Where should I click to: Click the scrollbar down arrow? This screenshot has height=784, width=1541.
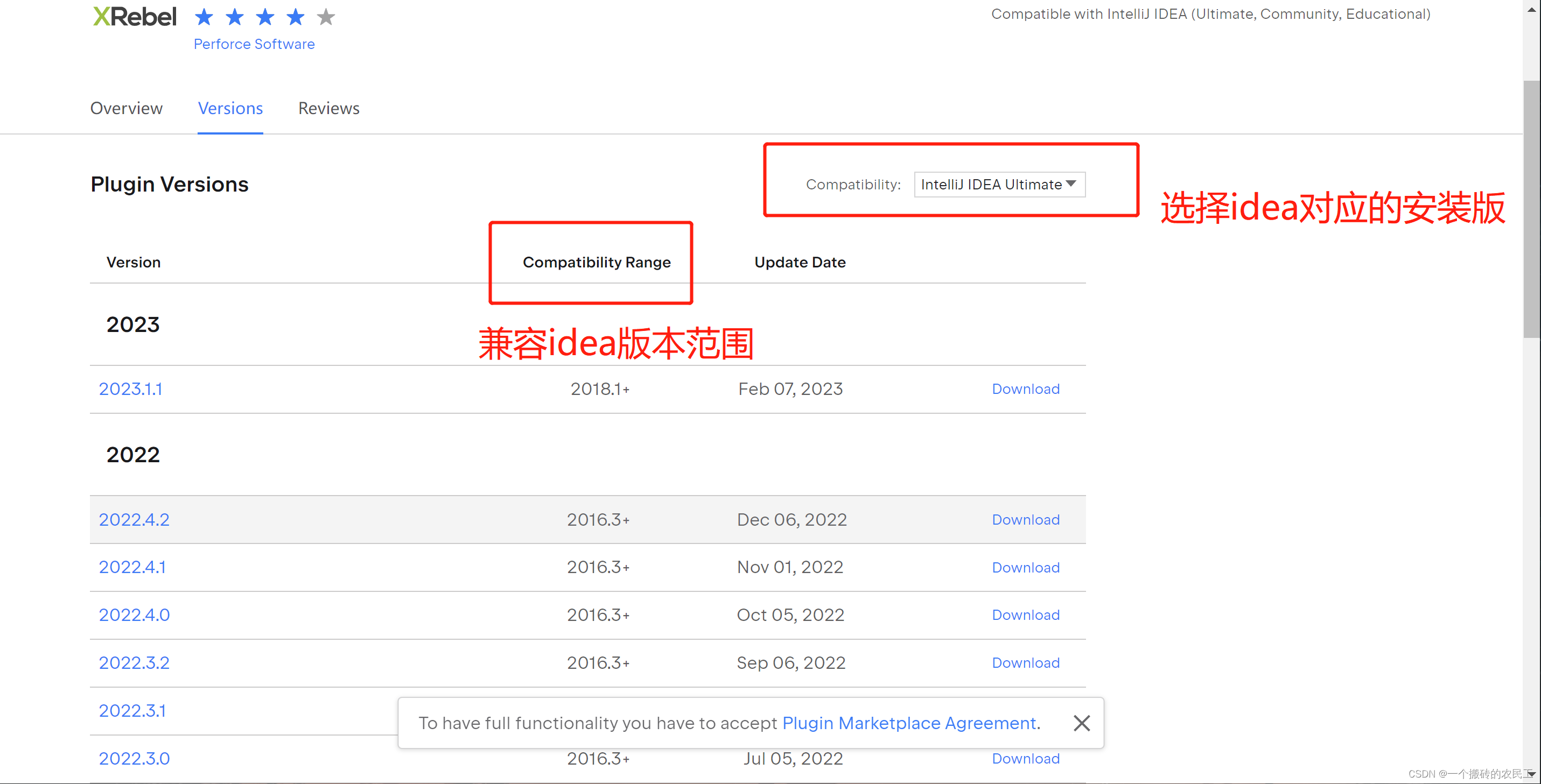(x=1532, y=774)
